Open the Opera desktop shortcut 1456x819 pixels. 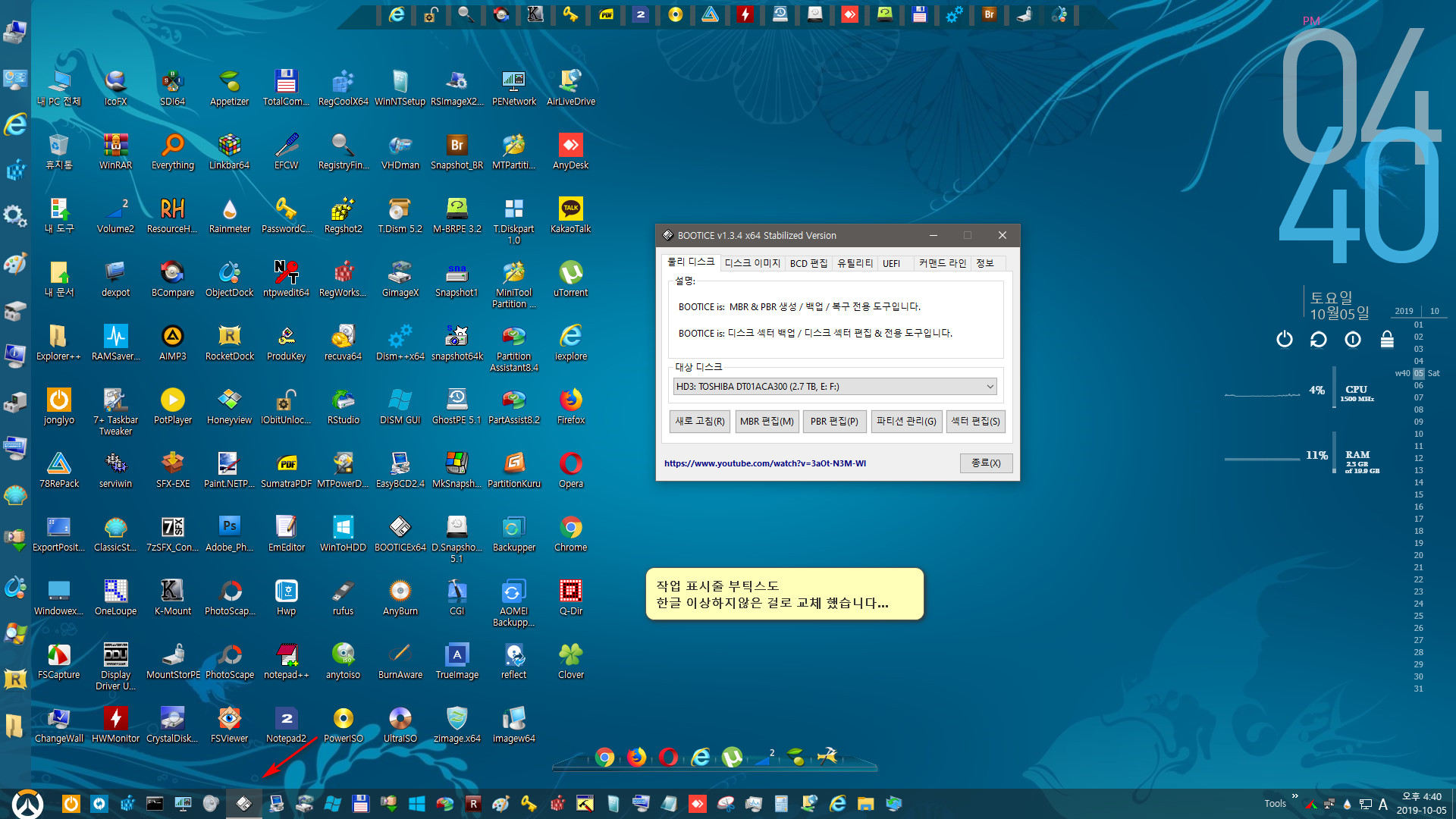tap(570, 469)
